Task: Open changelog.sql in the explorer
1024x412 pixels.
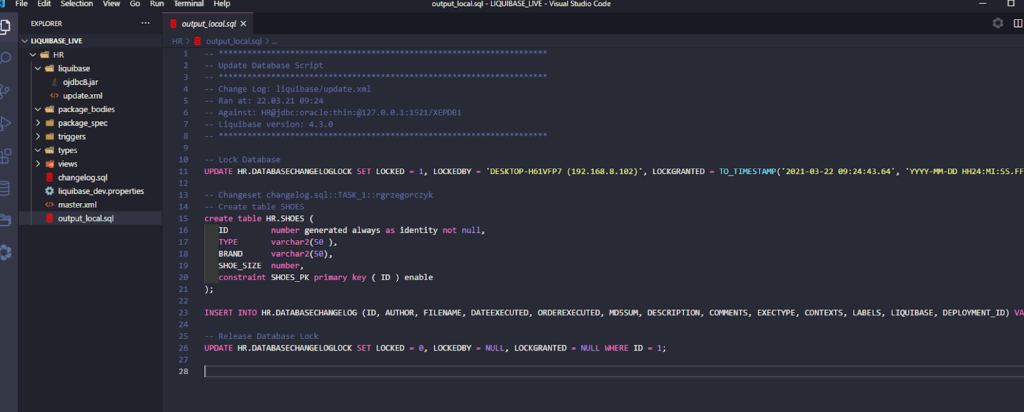Action: (x=81, y=177)
